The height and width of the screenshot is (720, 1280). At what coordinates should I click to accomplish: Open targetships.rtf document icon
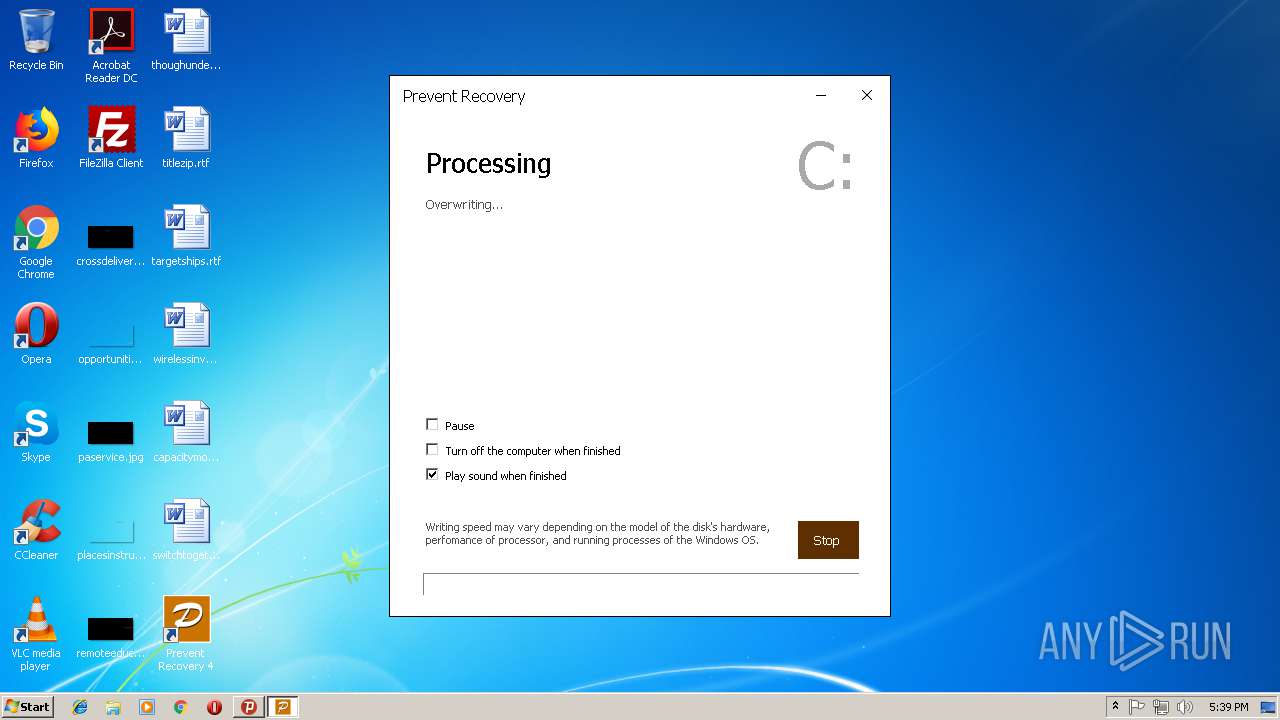[x=186, y=236]
